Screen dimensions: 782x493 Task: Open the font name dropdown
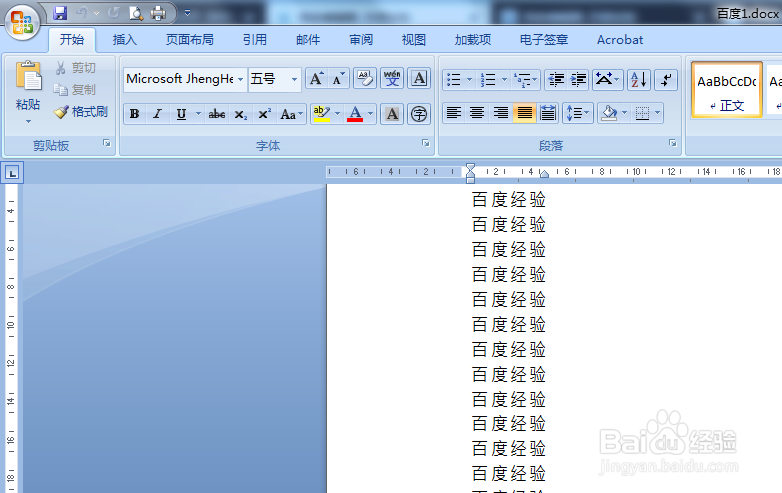point(240,79)
